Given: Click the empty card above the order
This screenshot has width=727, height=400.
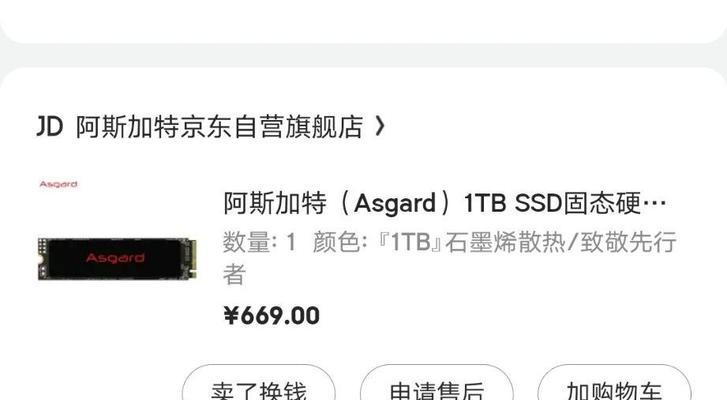Looking at the screenshot, I should pyautogui.click(x=364, y=21).
